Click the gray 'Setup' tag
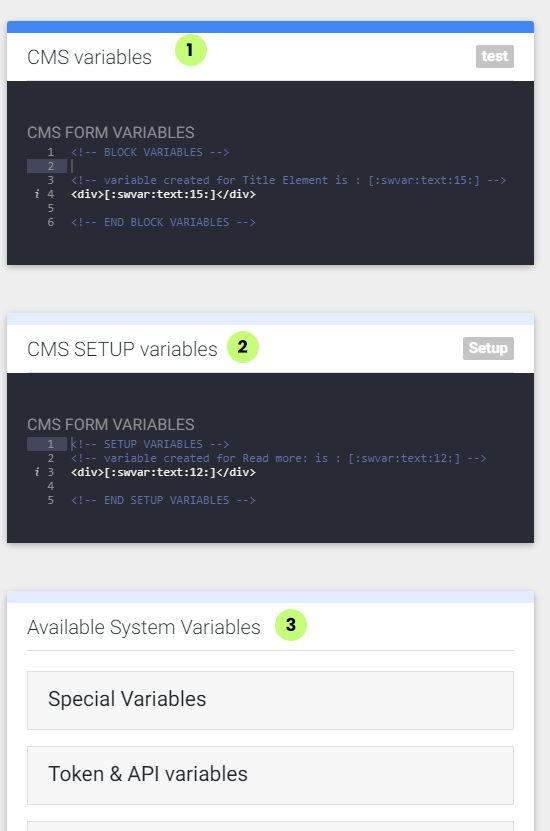 pyautogui.click(x=488, y=348)
